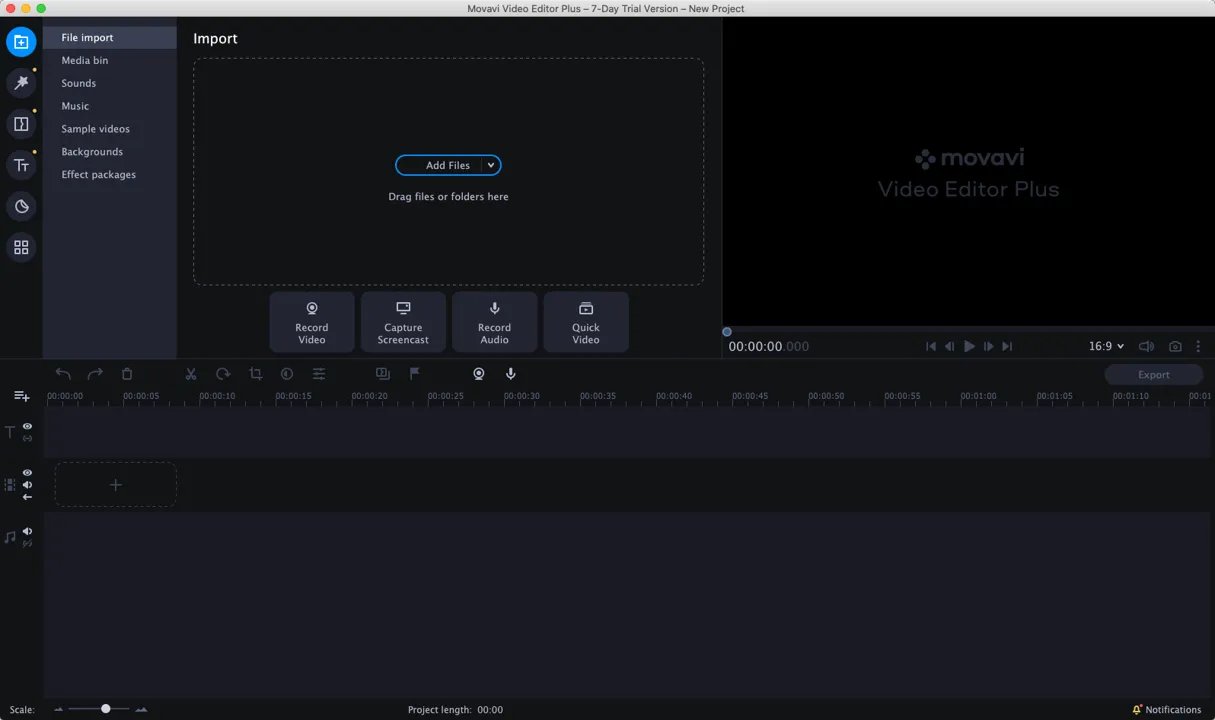Click the preview timecode 00:00:00.000
1215x720 pixels.
769,346
